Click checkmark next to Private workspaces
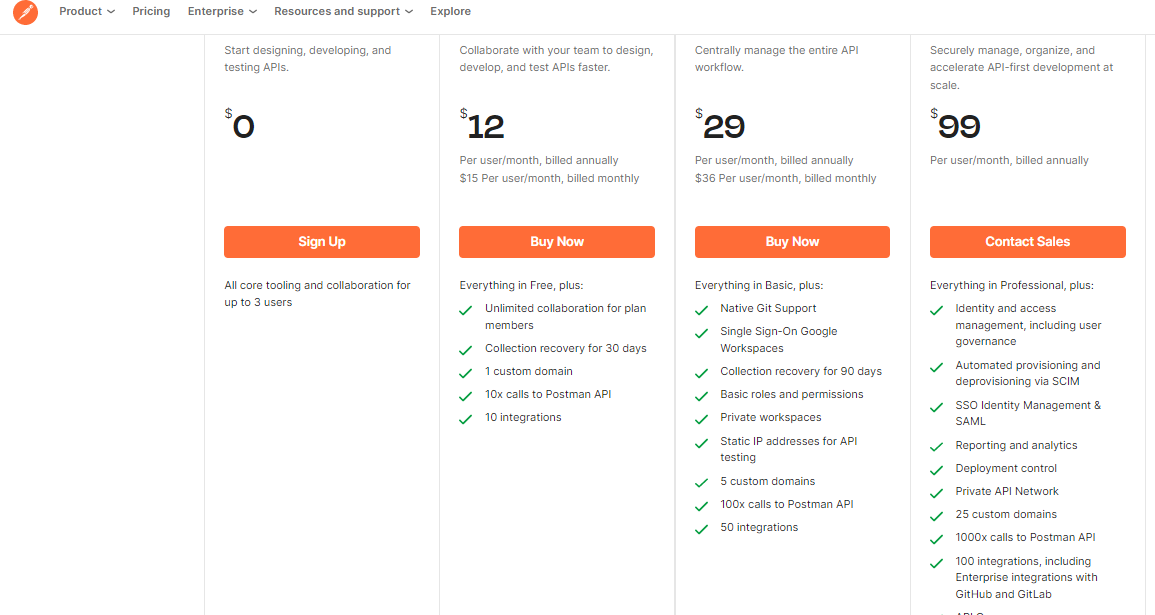 tap(701, 419)
